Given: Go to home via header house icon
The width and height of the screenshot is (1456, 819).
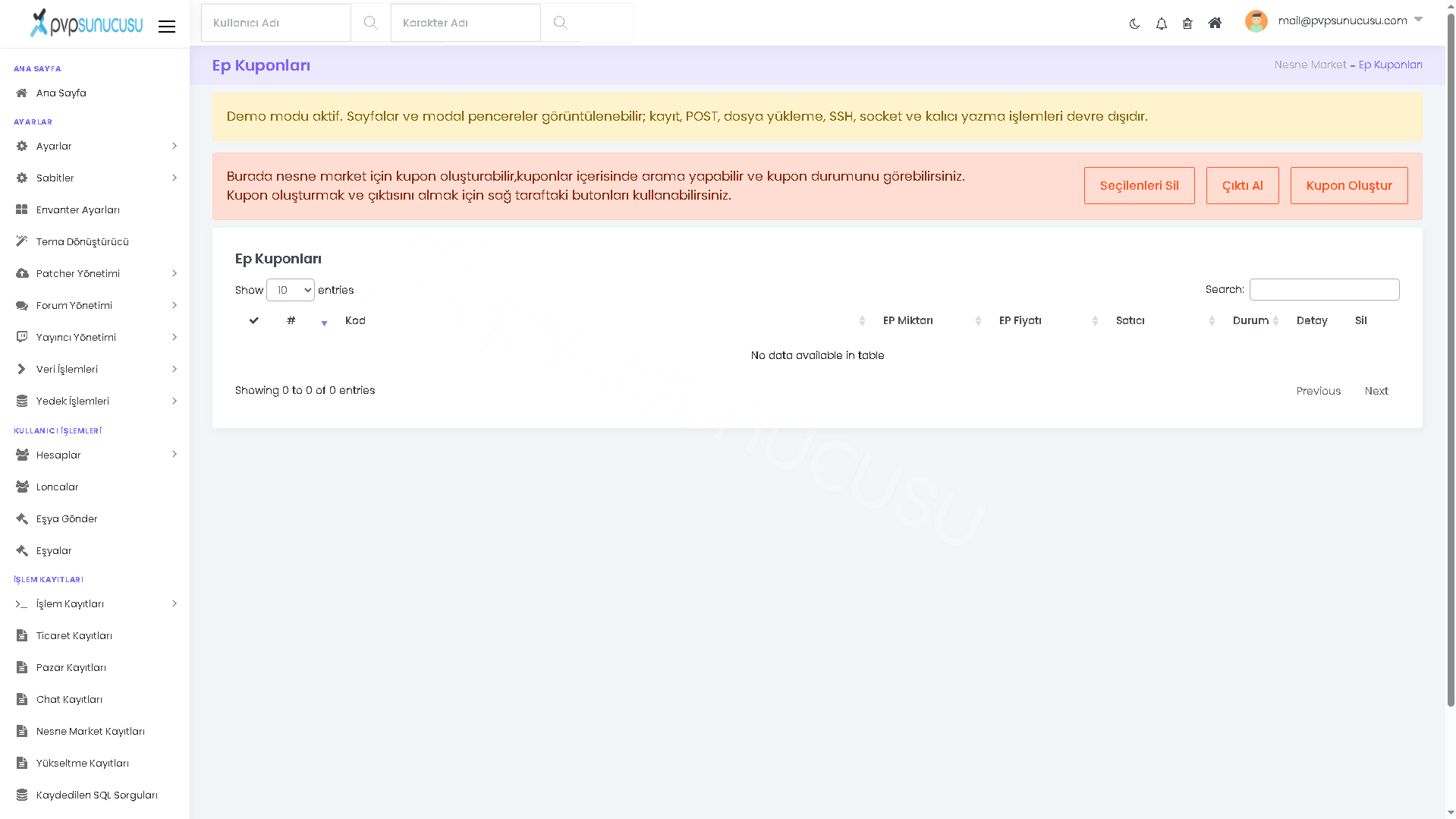Looking at the screenshot, I should coord(1215,23).
